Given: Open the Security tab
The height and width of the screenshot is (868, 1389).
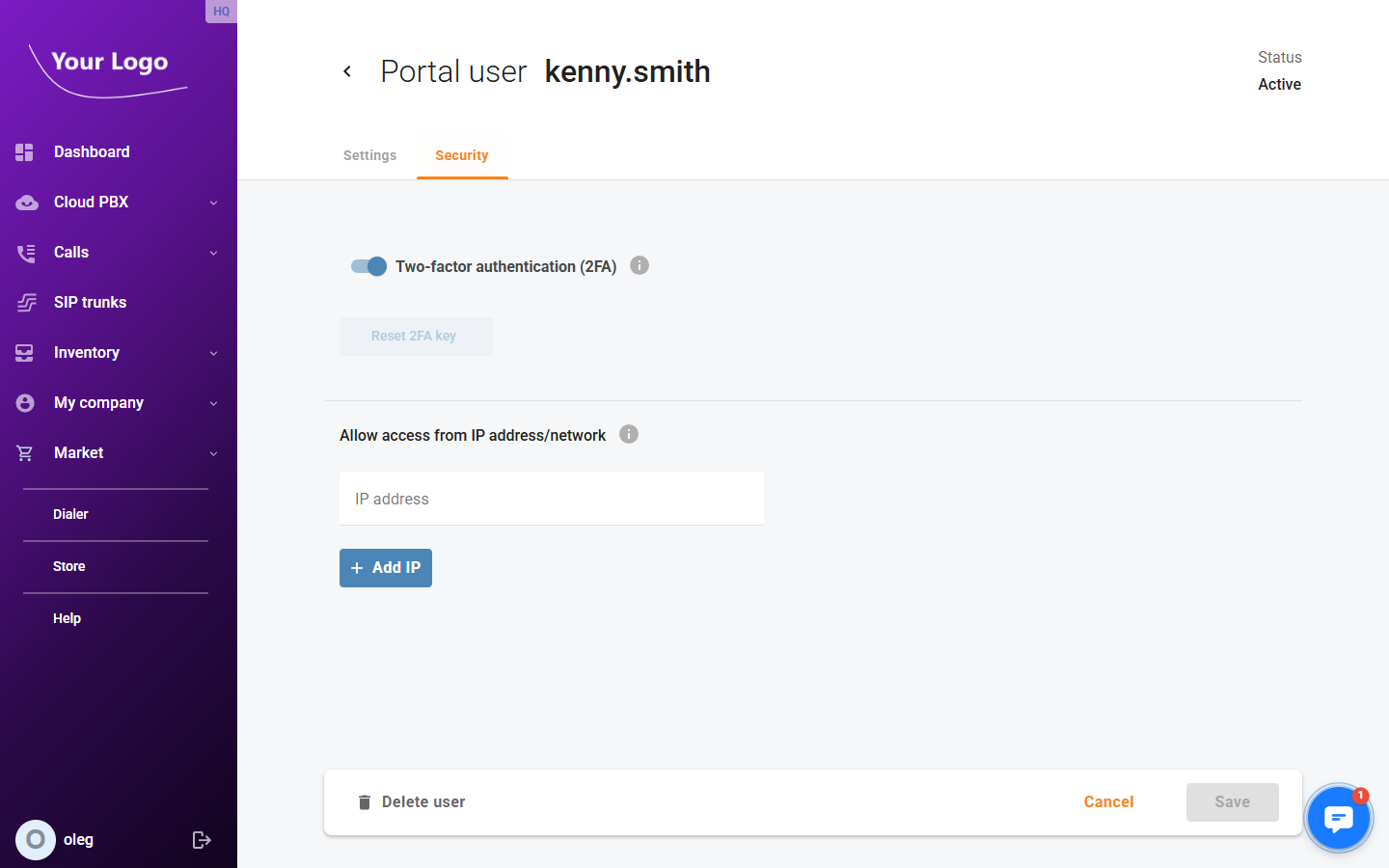Looking at the screenshot, I should (x=462, y=155).
